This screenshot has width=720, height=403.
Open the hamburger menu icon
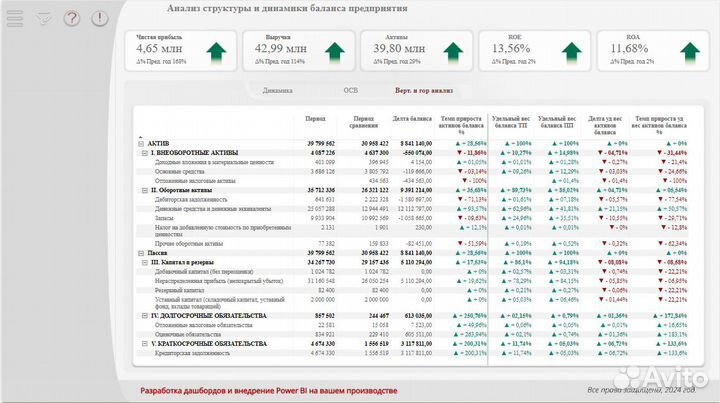point(17,18)
